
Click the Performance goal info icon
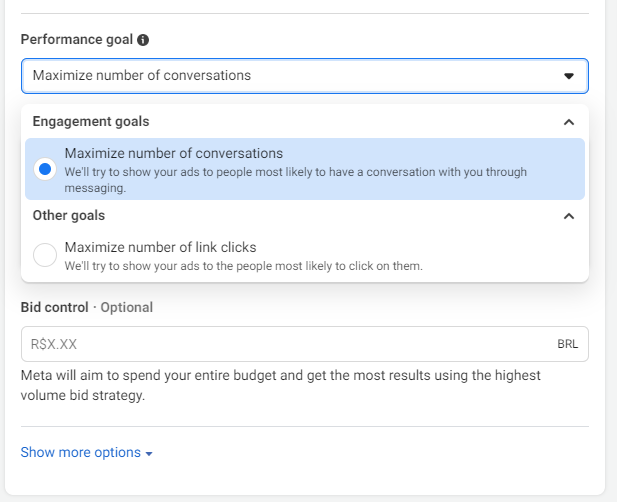click(143, 40)
